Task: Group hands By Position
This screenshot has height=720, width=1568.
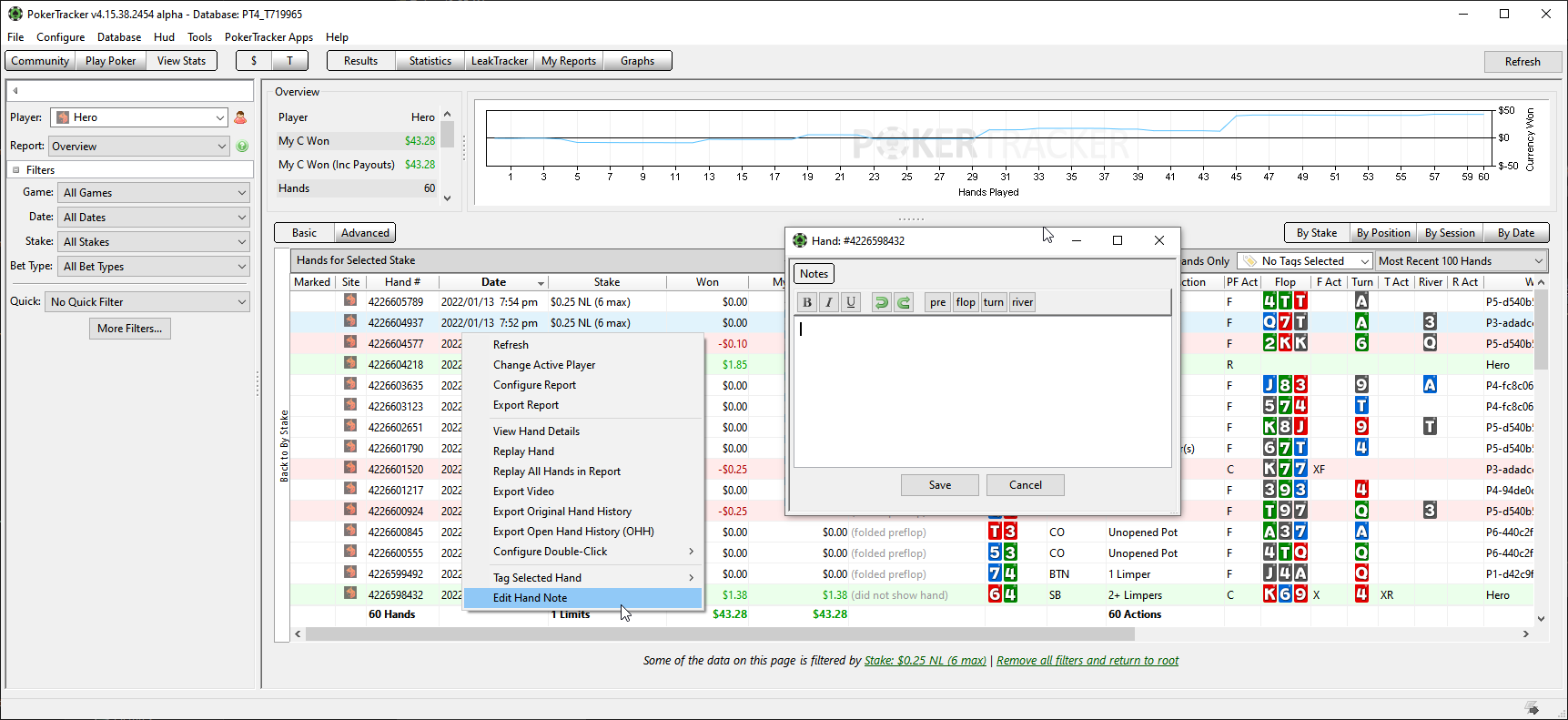Action: click(1382, 233)
